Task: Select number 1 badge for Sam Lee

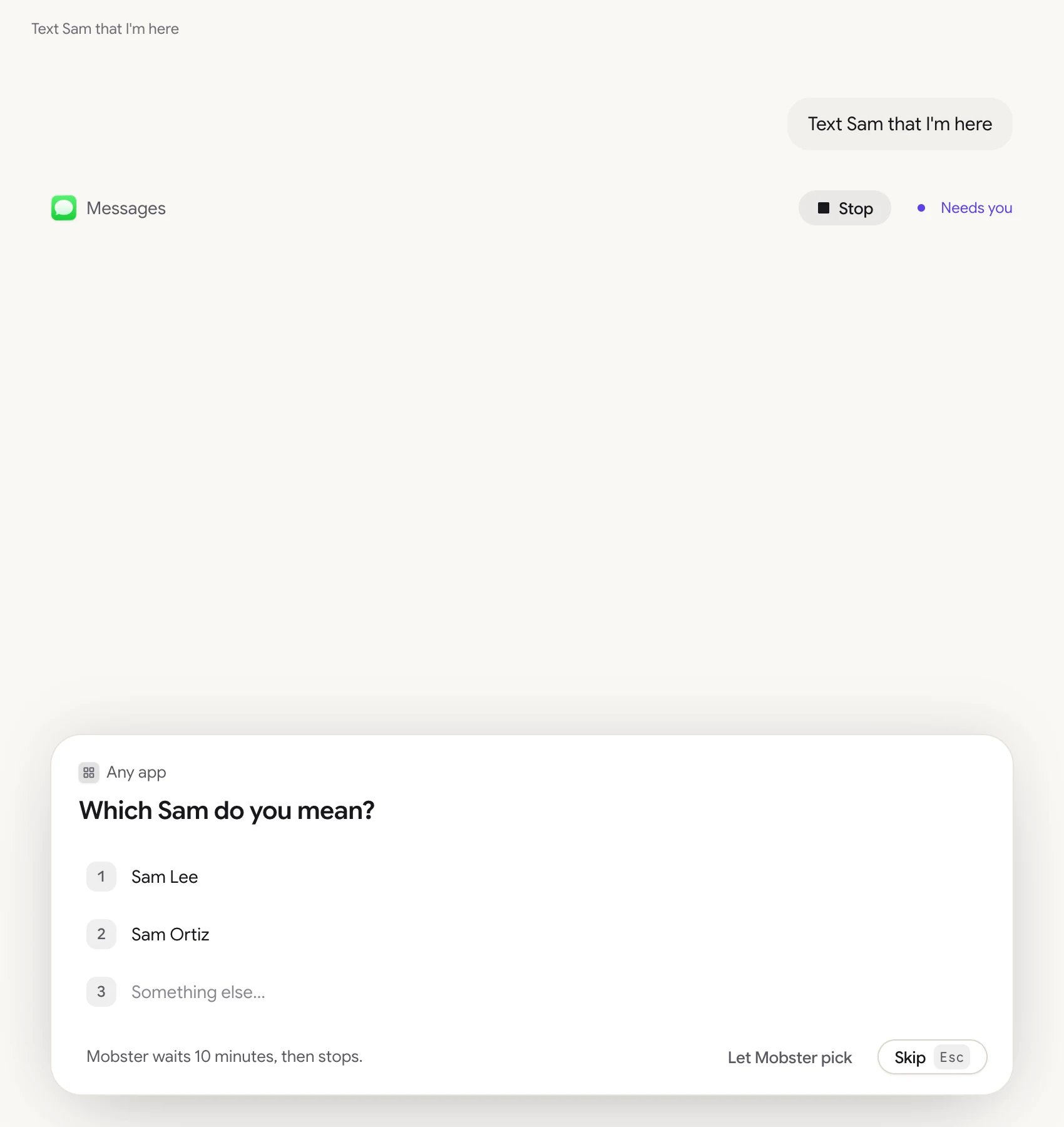Action: point(101,877)
